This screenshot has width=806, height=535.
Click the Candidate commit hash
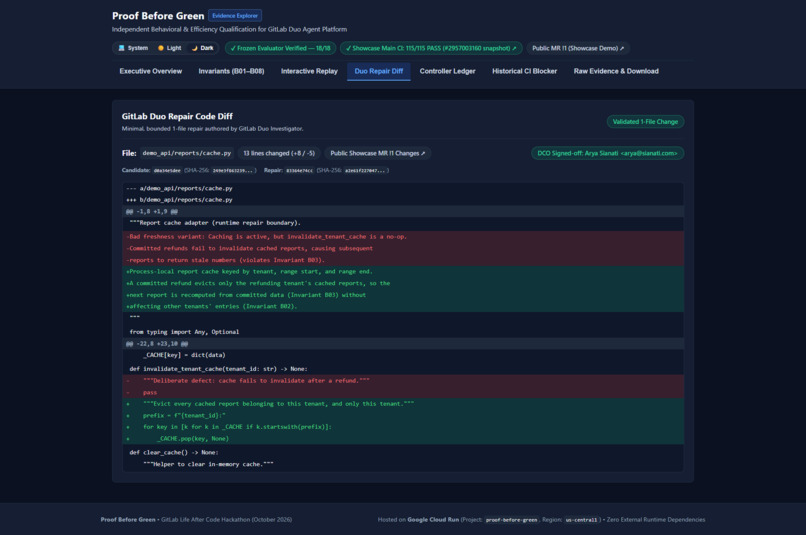pyautogui.click(x=167, y=171)
